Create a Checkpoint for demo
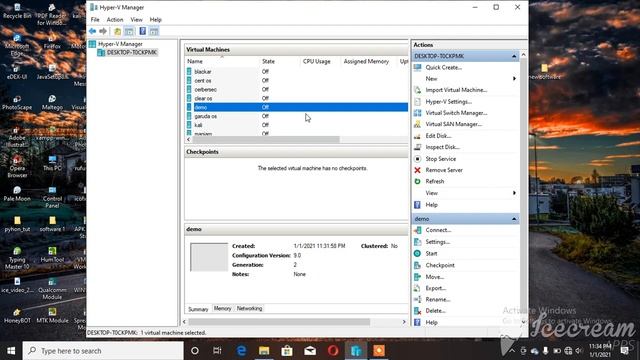Image resolution: width=640 pixels, height=360 pixels. tap(440, 265)
